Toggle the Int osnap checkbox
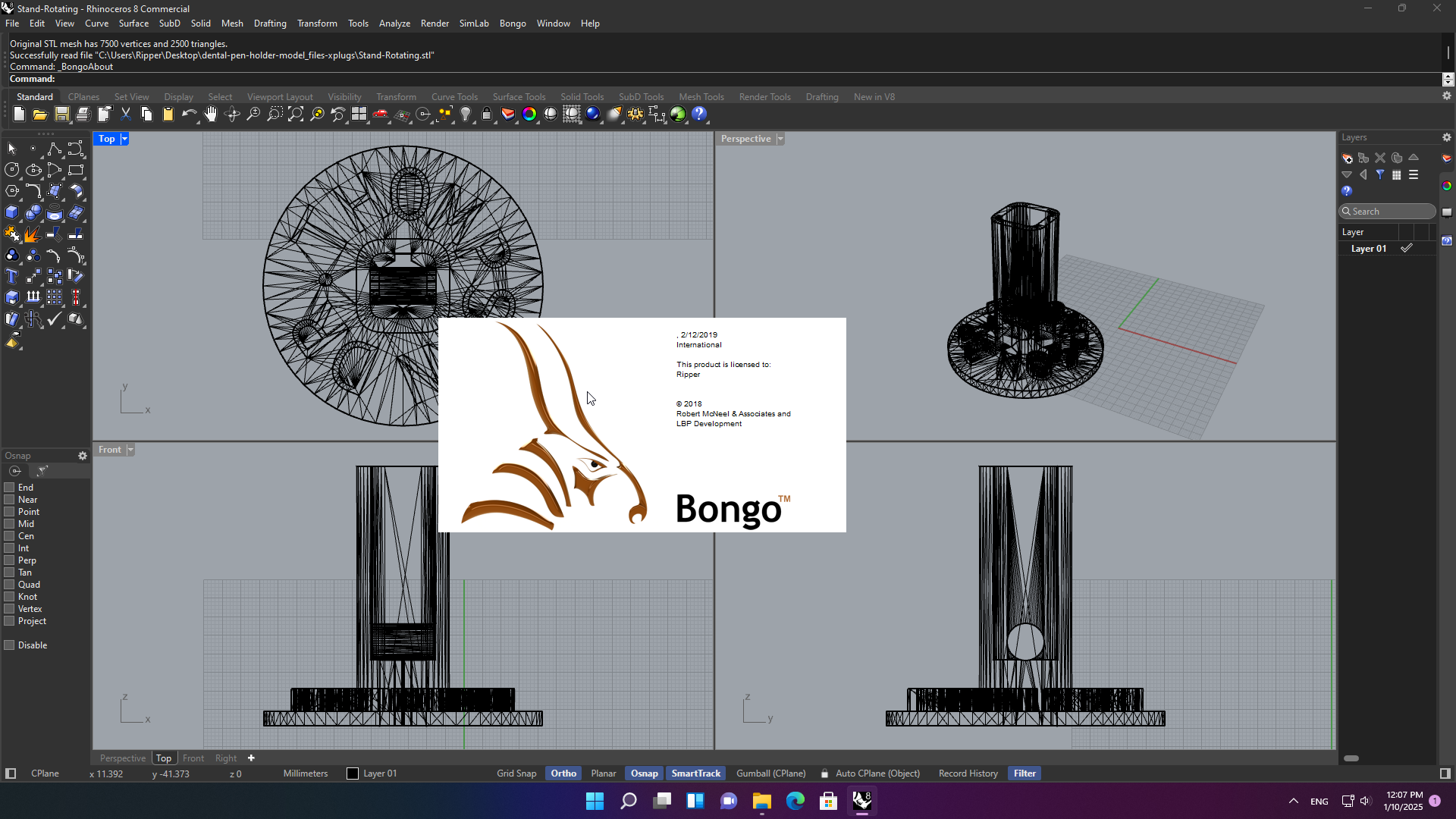The image size is (1456, 819). coord(10,548)
